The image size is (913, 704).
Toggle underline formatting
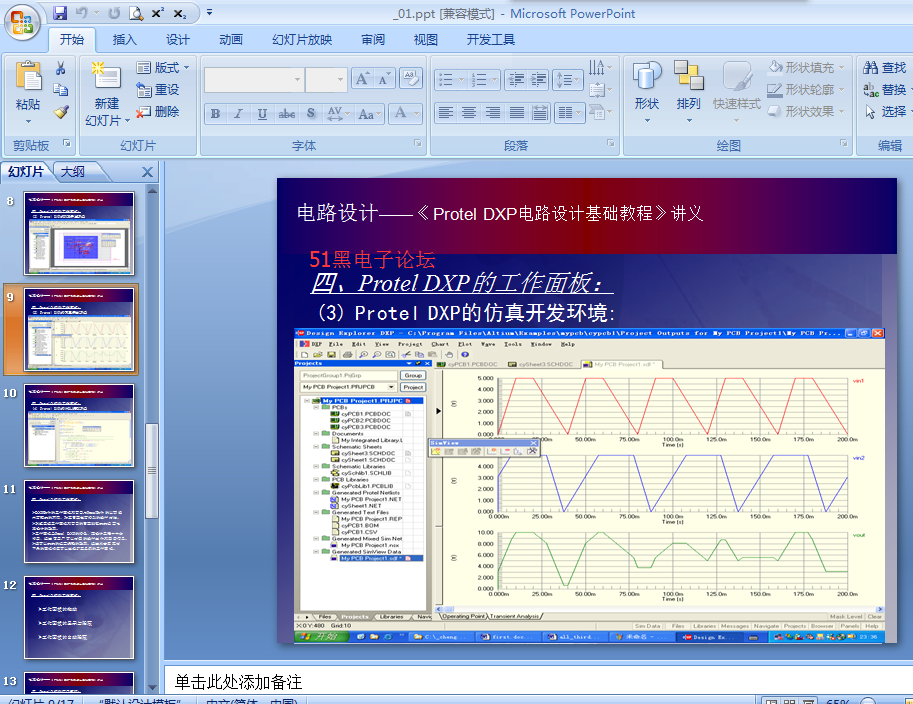pyautogui.click(x=262, y=114)
